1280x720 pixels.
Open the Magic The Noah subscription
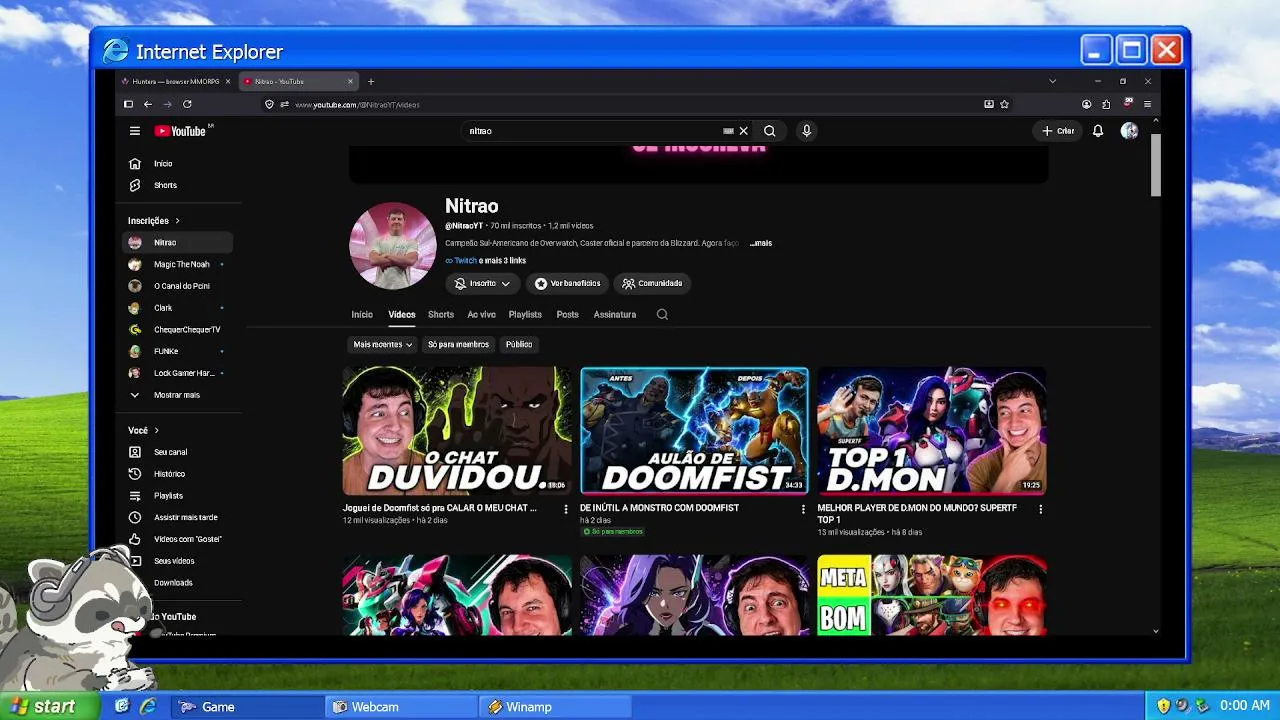coord(177,264)
